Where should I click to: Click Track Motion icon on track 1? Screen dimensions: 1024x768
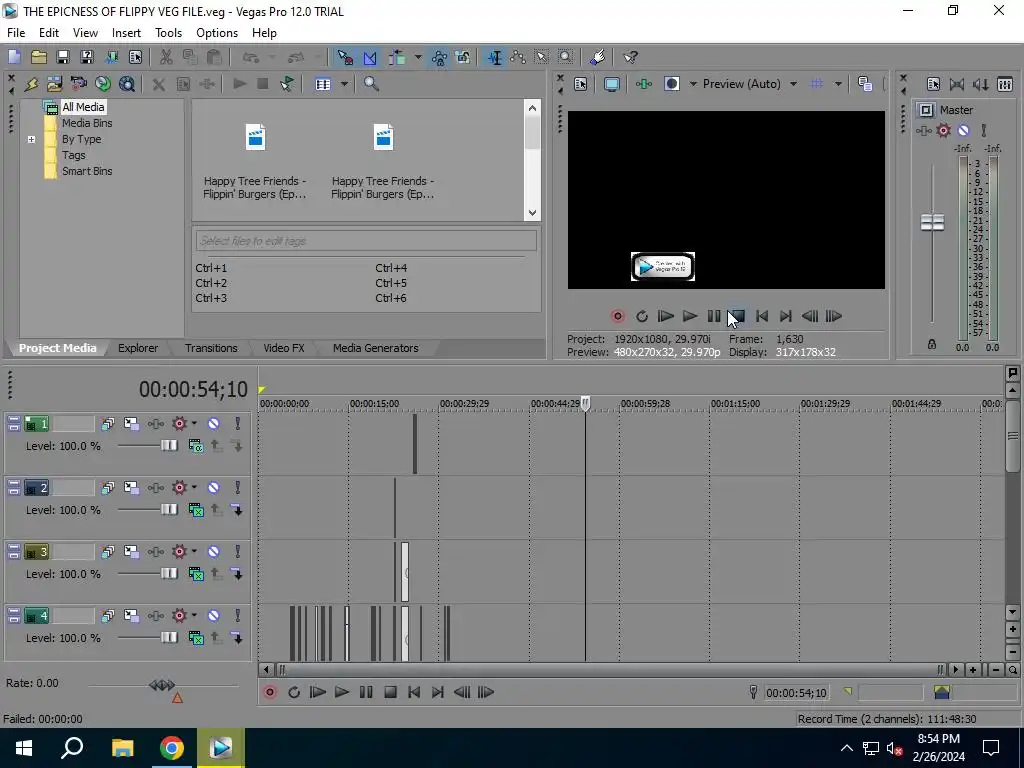click(131, 424)
